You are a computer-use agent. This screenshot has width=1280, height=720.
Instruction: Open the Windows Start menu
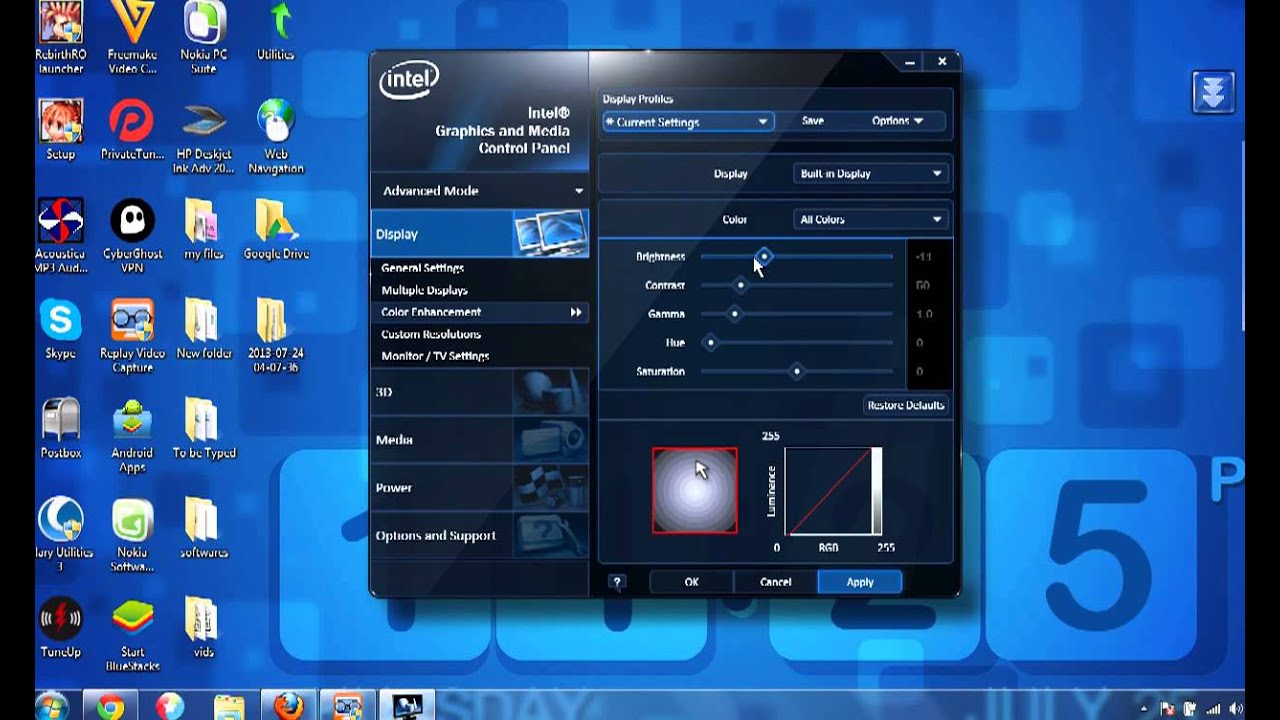tap(51, 706)
